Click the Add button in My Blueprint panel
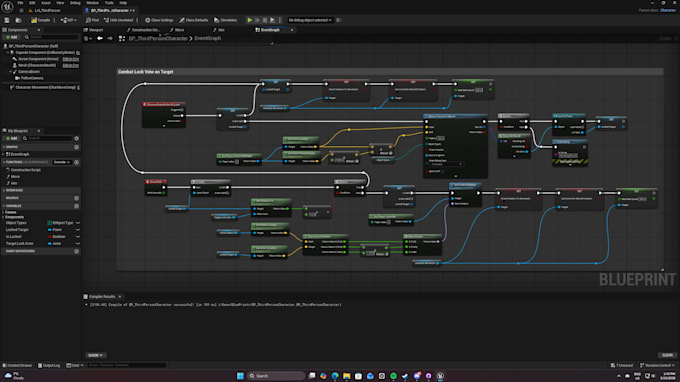The height and width of the screenshot is (382, 680). (x=11, y=138)
